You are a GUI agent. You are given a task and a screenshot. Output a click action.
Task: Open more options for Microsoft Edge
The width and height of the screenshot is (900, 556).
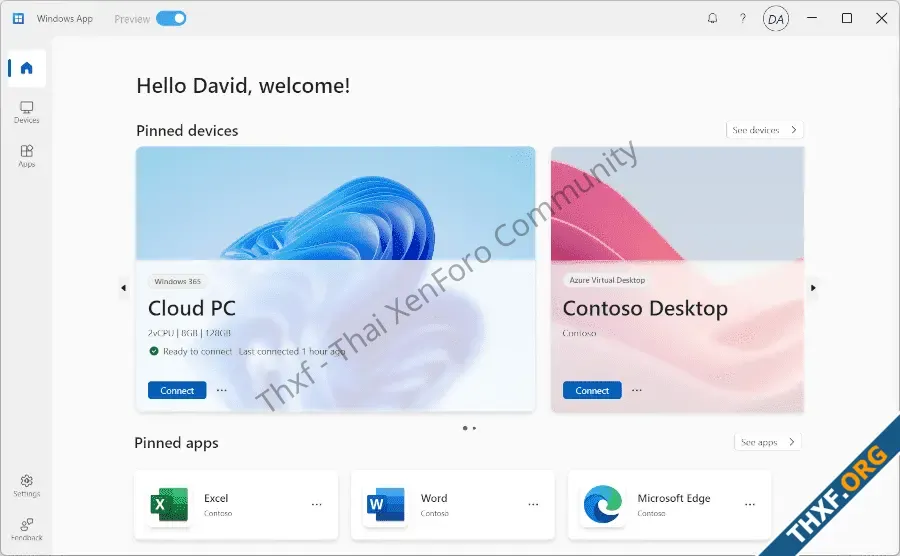750,504
